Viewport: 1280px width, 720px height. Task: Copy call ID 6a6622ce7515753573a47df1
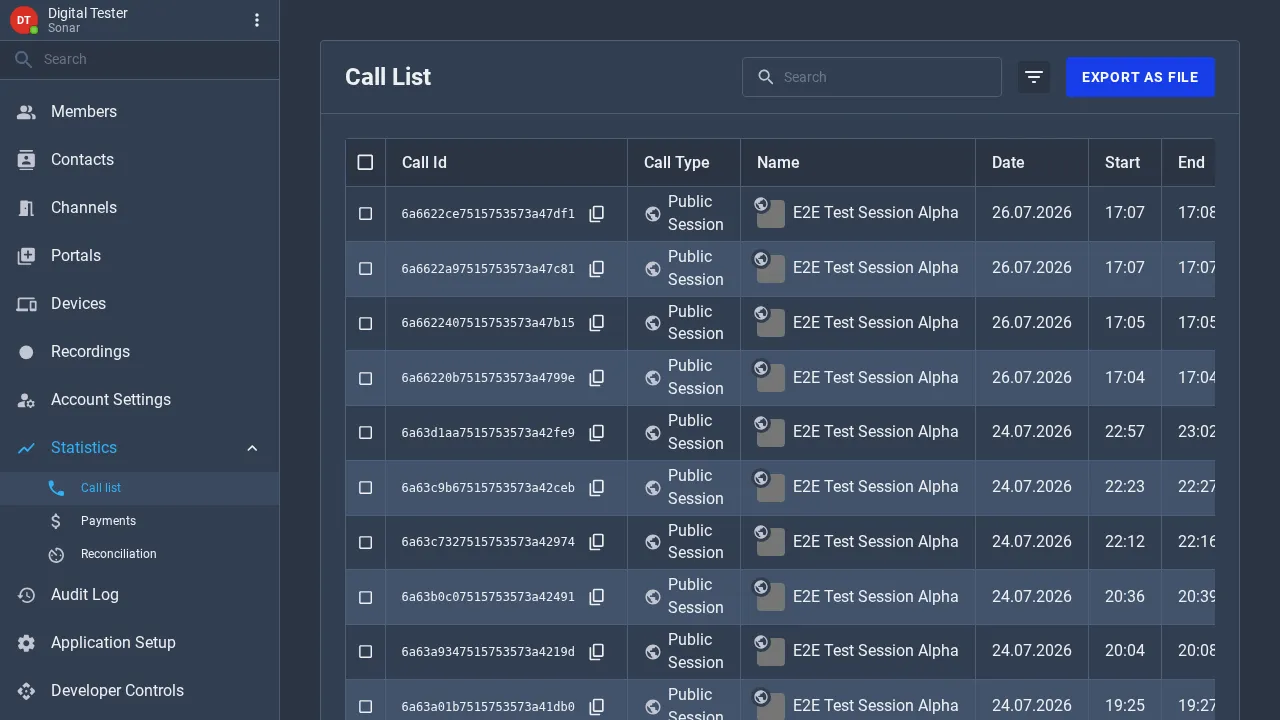tap(597, 214)
